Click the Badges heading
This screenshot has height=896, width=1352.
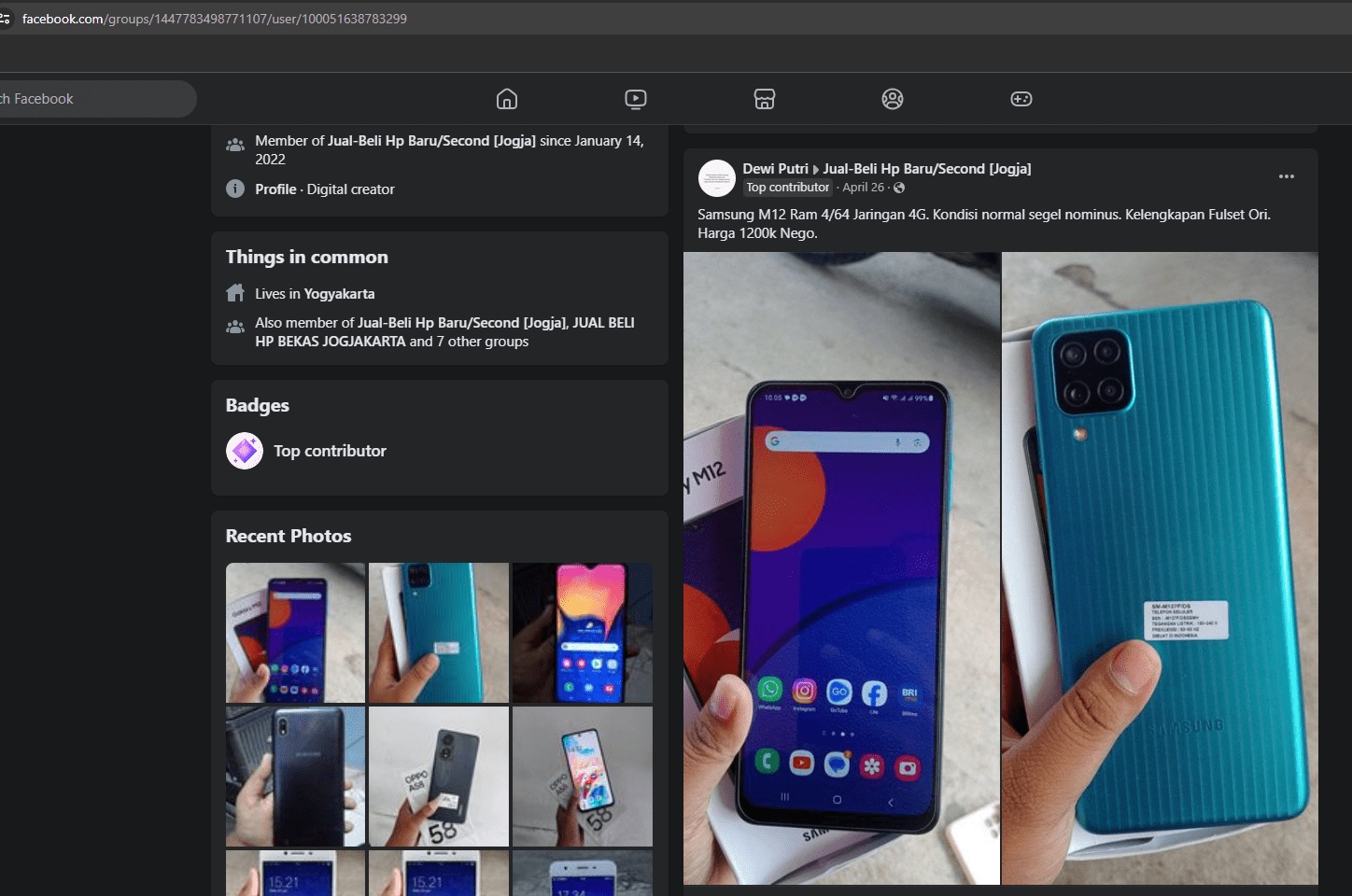[258, 405]
